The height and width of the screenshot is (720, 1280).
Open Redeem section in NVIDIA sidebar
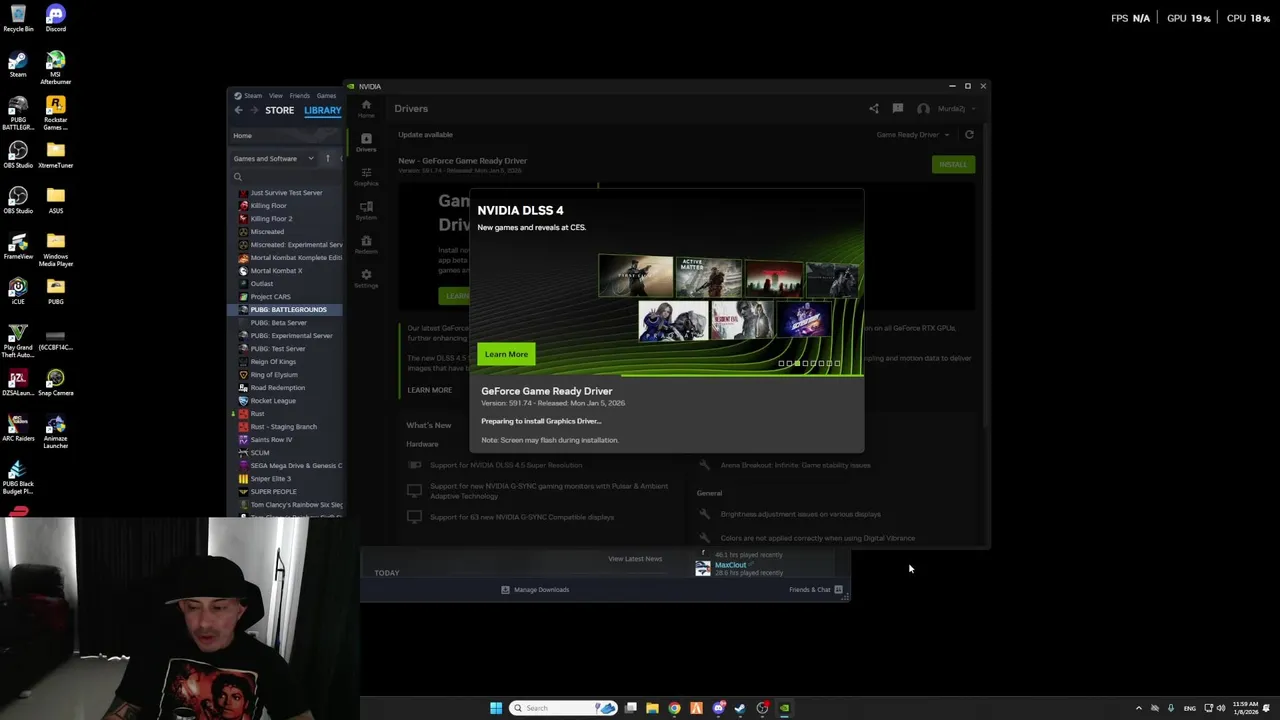[x=366, y=244]
